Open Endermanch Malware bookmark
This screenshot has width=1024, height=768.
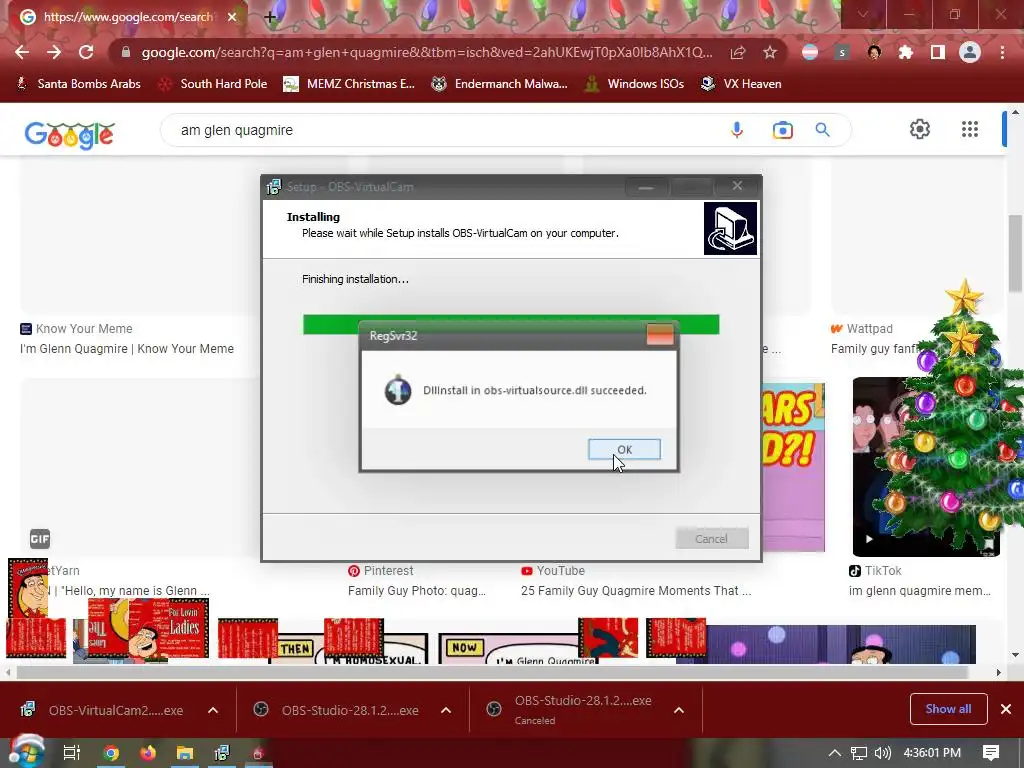pyautogui.click(x=499, y=84)
